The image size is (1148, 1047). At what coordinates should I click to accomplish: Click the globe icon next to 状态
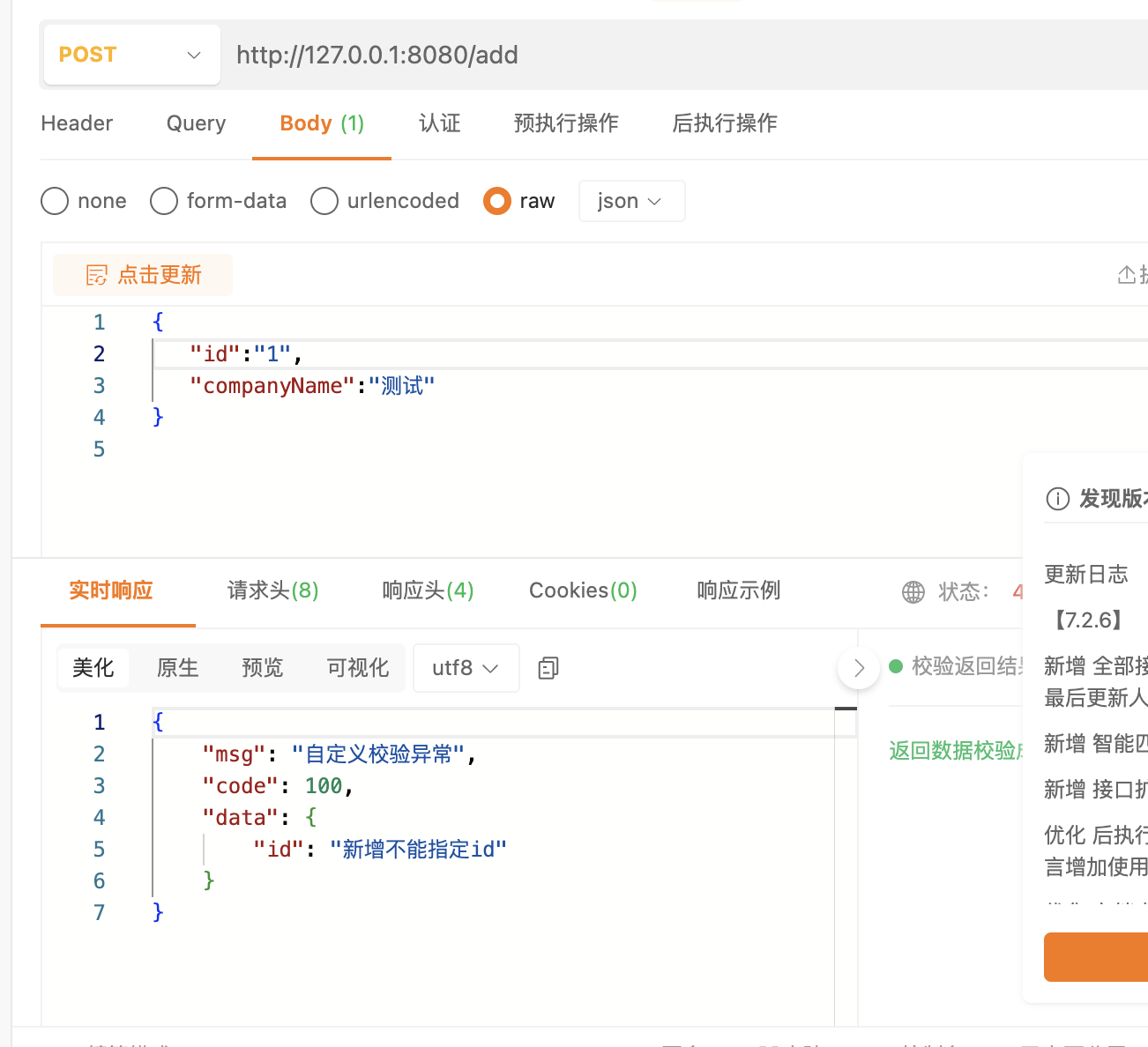click(x=913, y=592)
